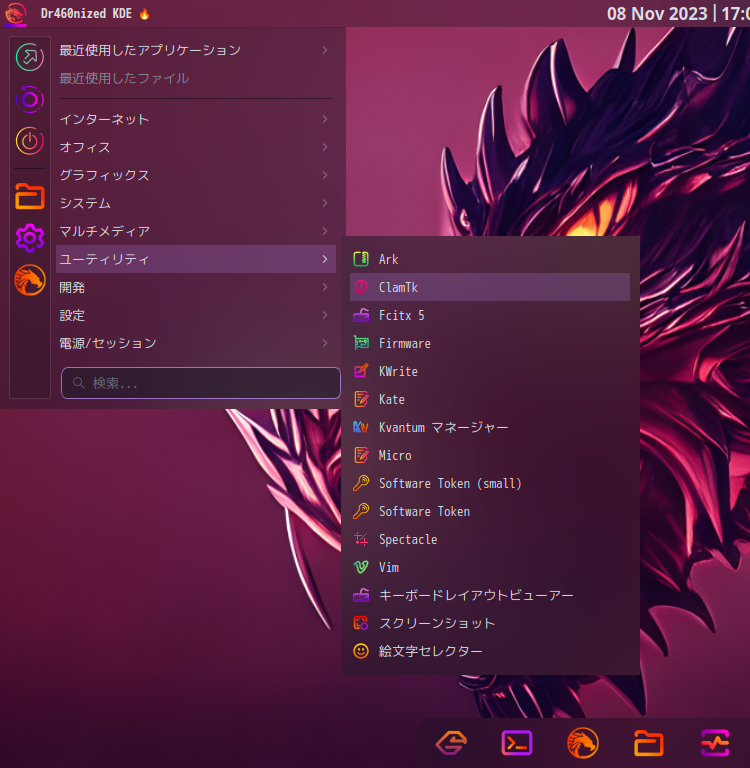Viewport: 750px width, 768px height.
Task: Open the folder icon in menu sidebar
Action: 29,196
